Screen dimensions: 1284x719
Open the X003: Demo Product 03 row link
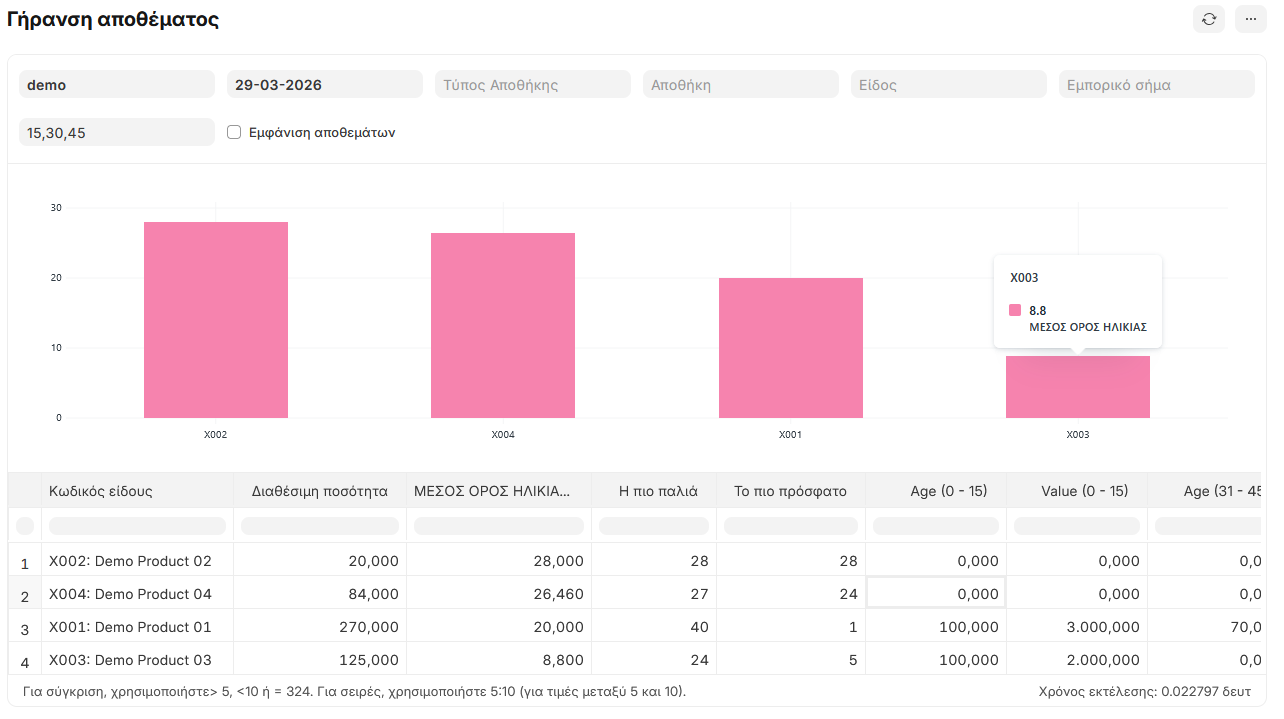point(130,660)
